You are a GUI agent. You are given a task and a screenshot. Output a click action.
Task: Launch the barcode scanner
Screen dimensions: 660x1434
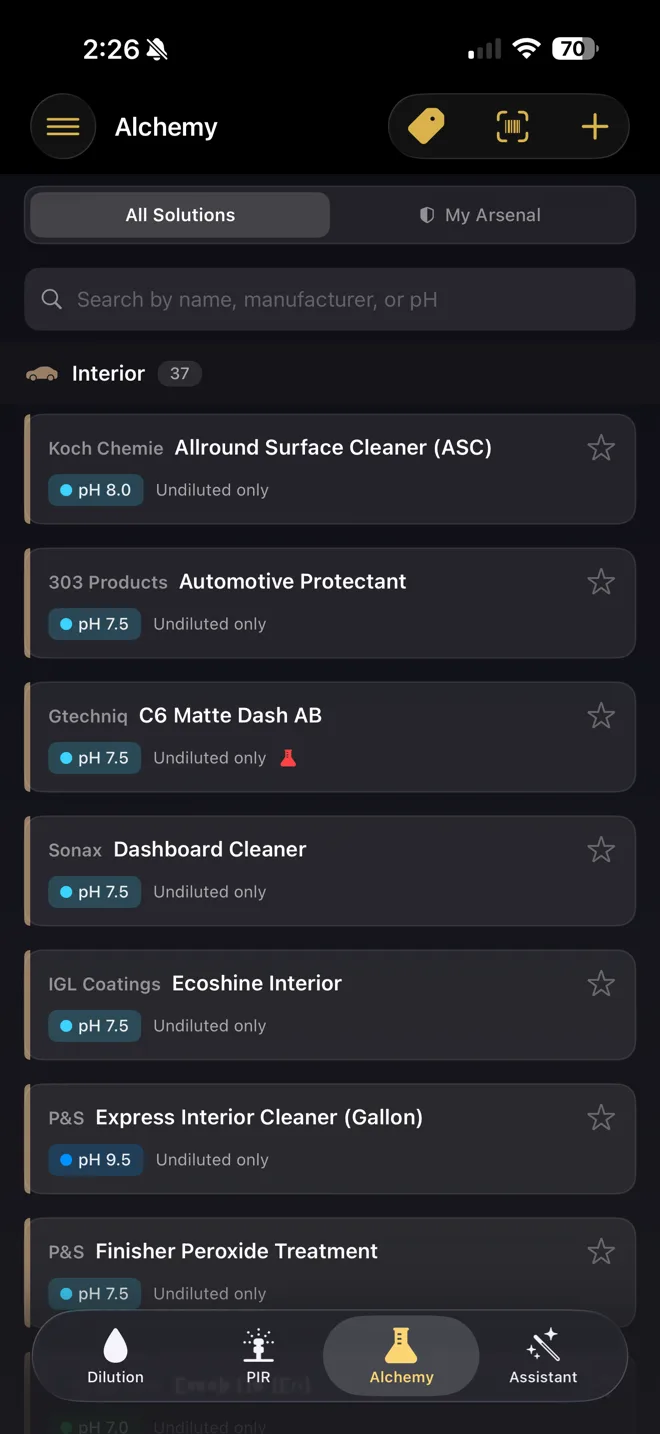510,126
